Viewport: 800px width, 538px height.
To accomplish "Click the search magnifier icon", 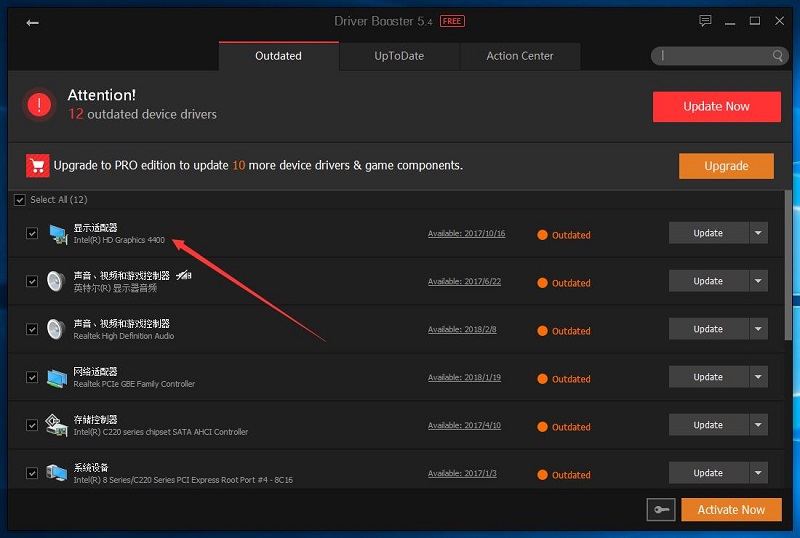I will tap(778, 56).
